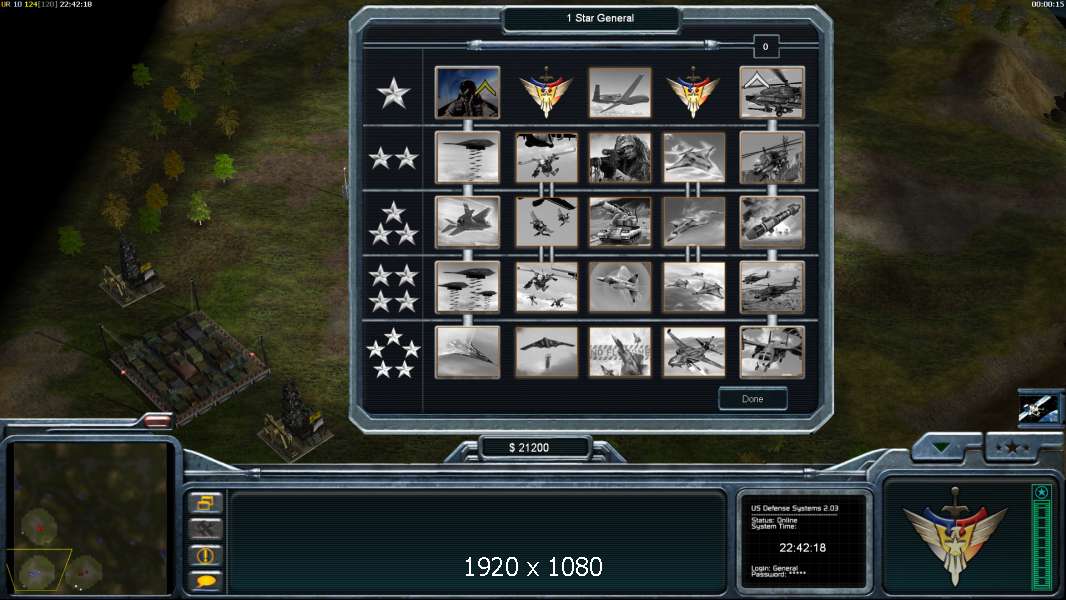Select the four-star paratrooper drop icon
1066x600 pixels.
(x=546, y=287)
